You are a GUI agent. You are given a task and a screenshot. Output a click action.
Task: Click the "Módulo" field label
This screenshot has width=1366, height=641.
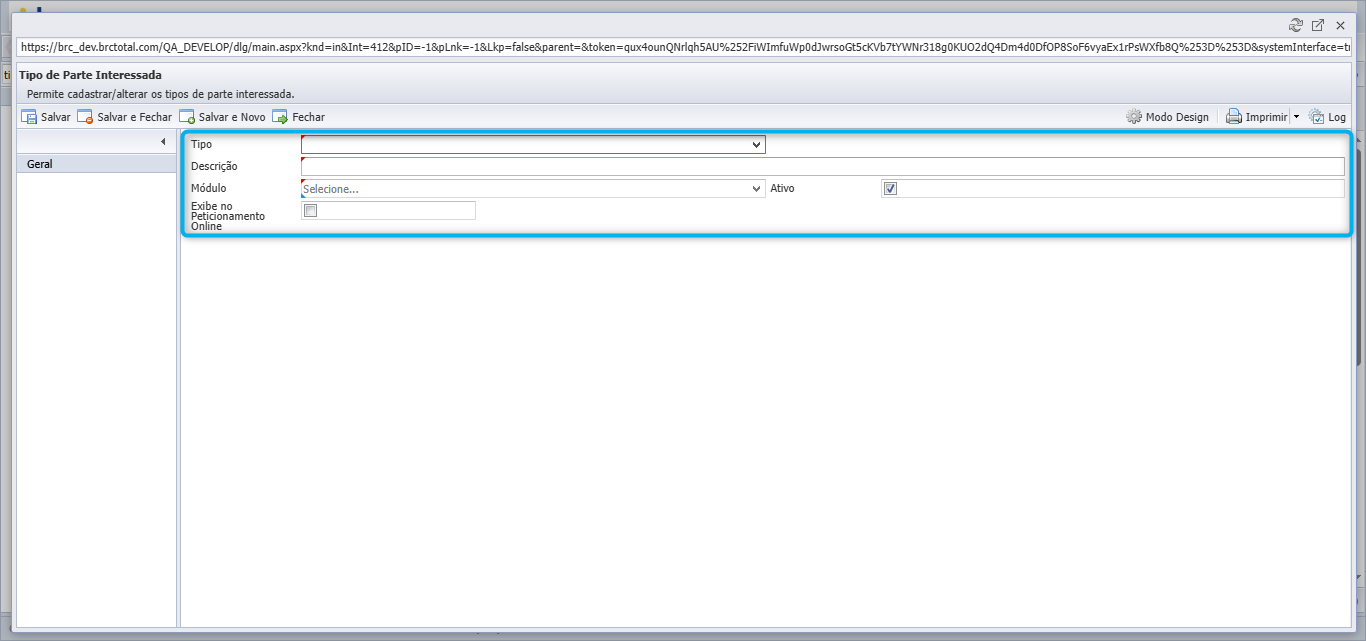209,188
